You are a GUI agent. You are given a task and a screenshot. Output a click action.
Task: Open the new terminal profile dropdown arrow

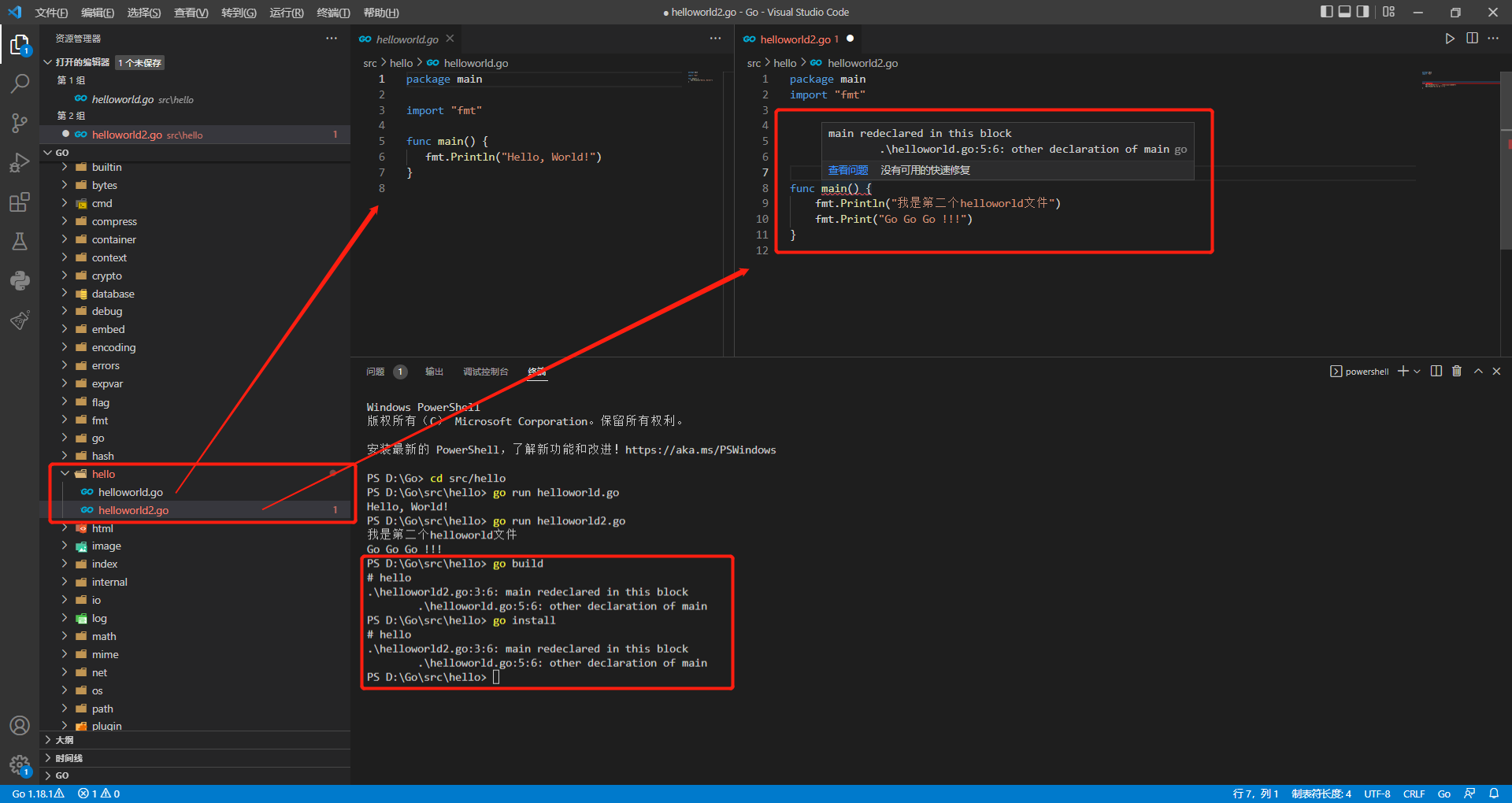click(x=1417, y=372)
